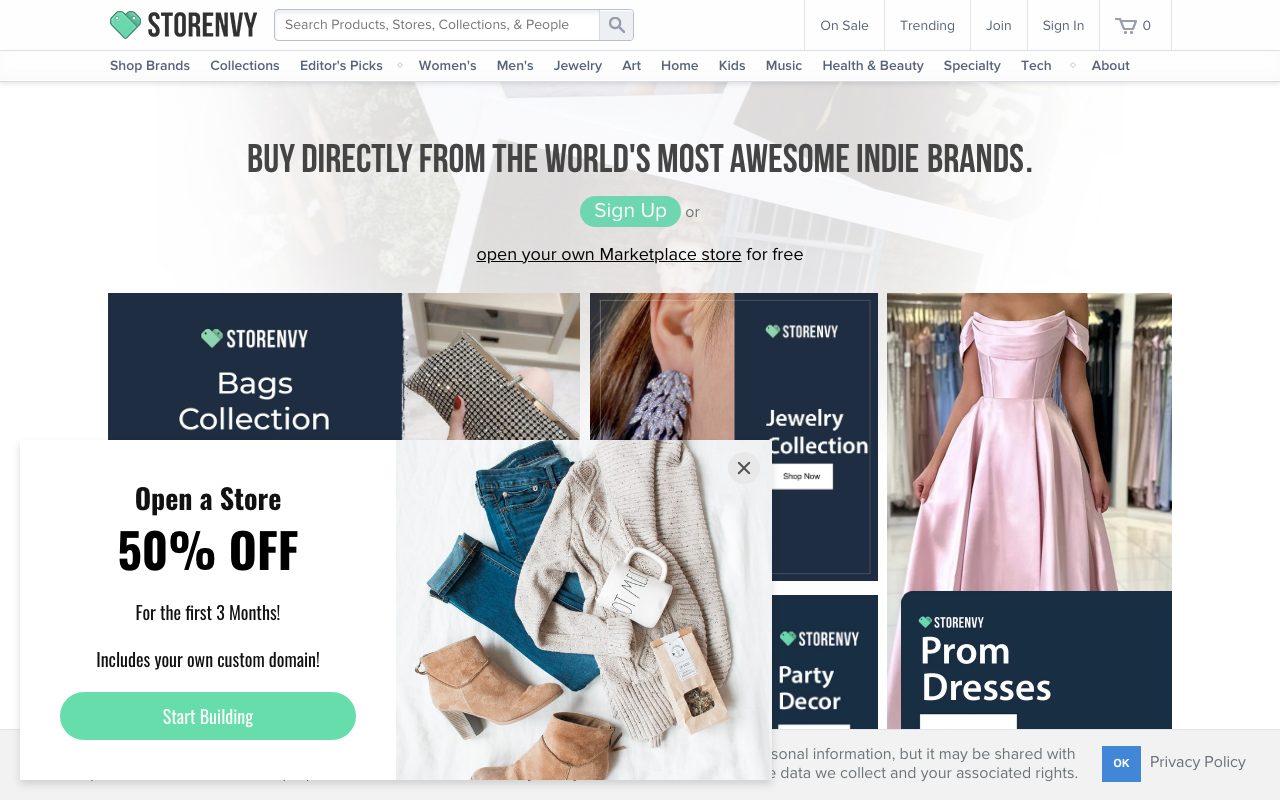Browse the Women's category
This screenshot has width=1280, height=800.
pos(447,65)
